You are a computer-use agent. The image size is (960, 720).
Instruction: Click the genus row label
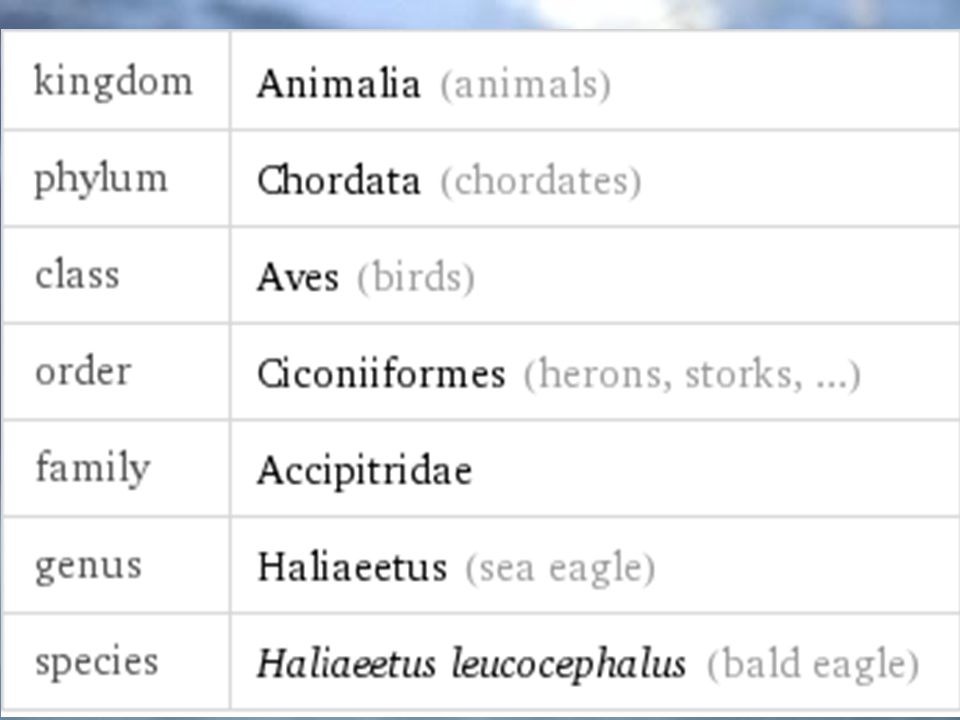pos(88,567)
